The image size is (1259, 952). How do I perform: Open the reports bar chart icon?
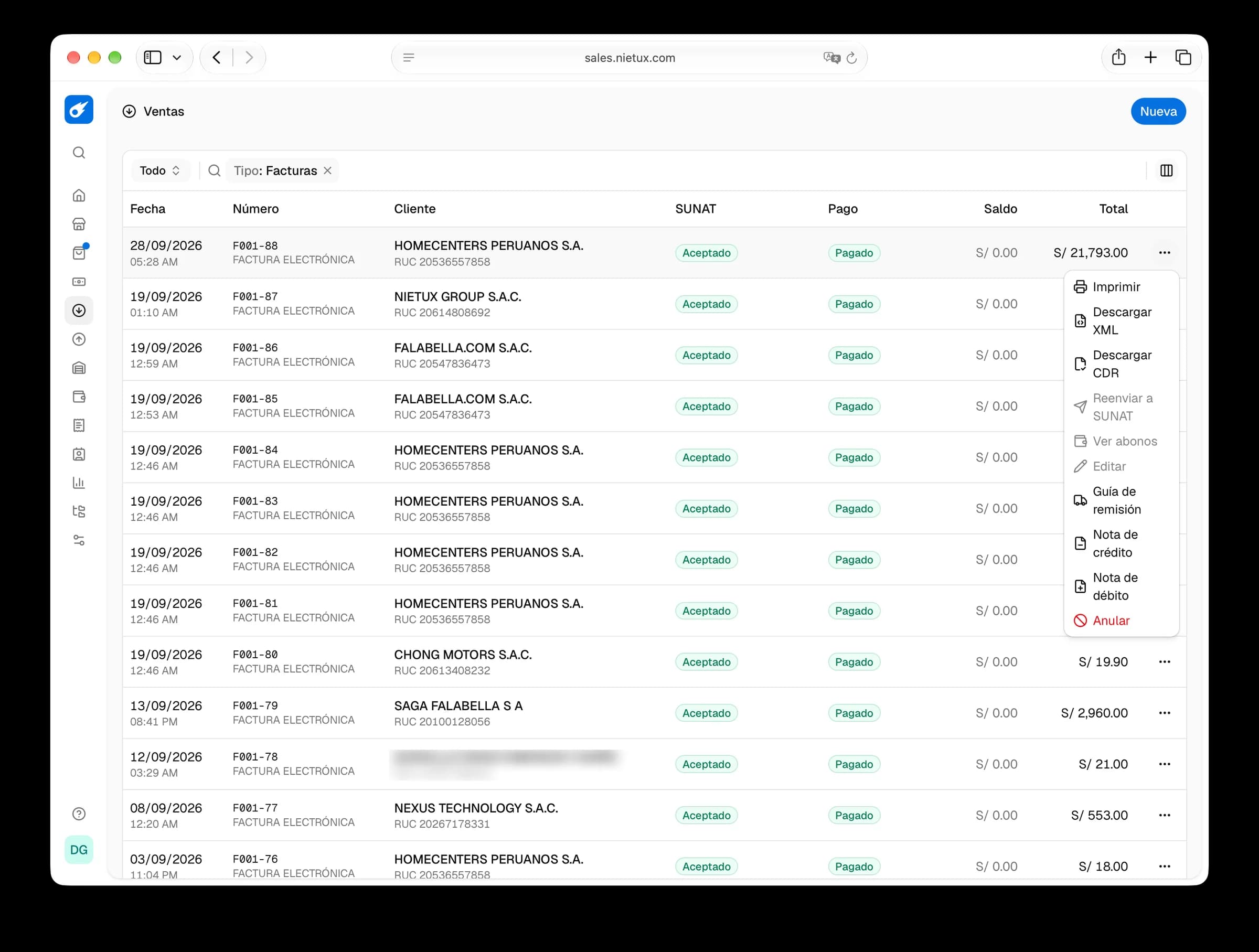click(79, 483)
